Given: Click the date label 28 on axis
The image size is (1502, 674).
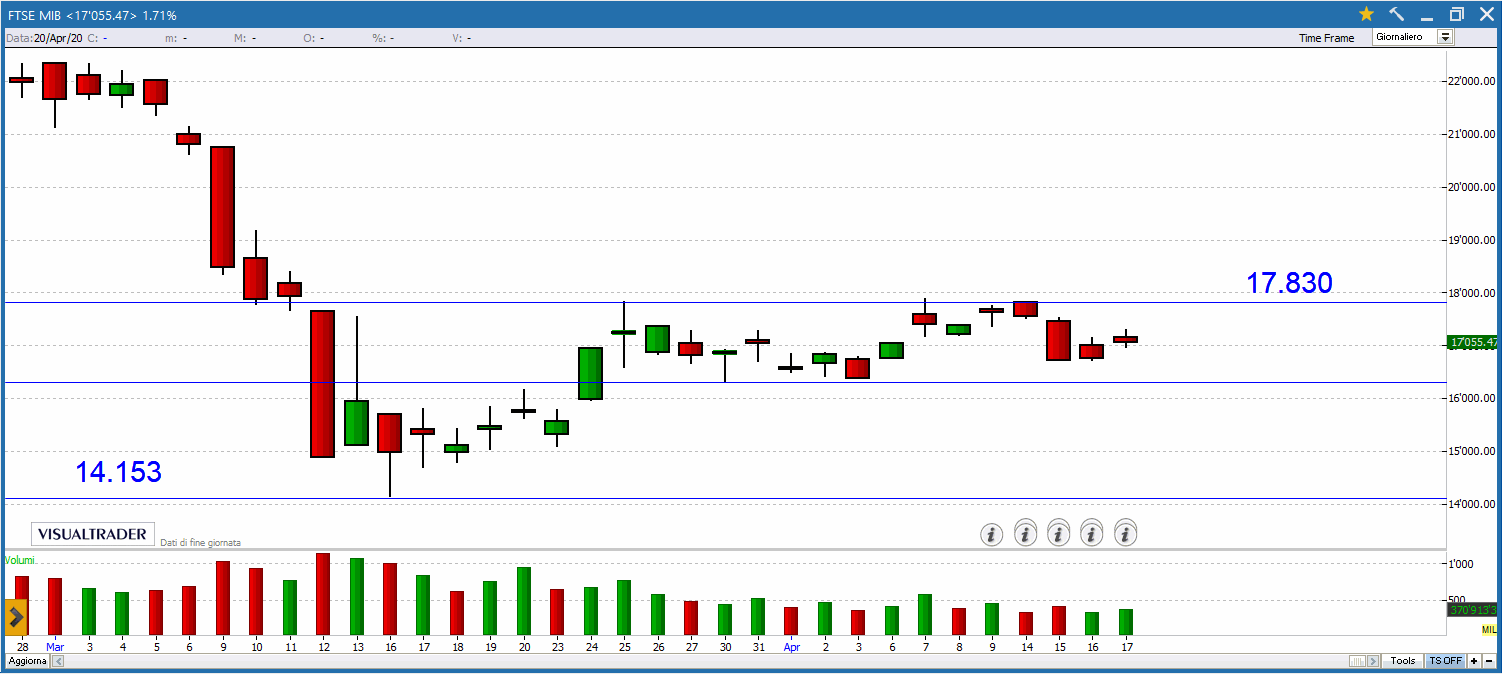Looking at the screenshot, I should click(22, 647).
